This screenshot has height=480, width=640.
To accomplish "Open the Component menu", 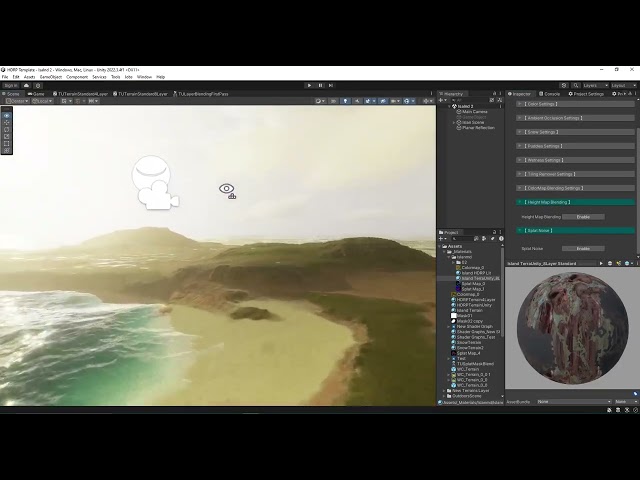I will (77, 77).
